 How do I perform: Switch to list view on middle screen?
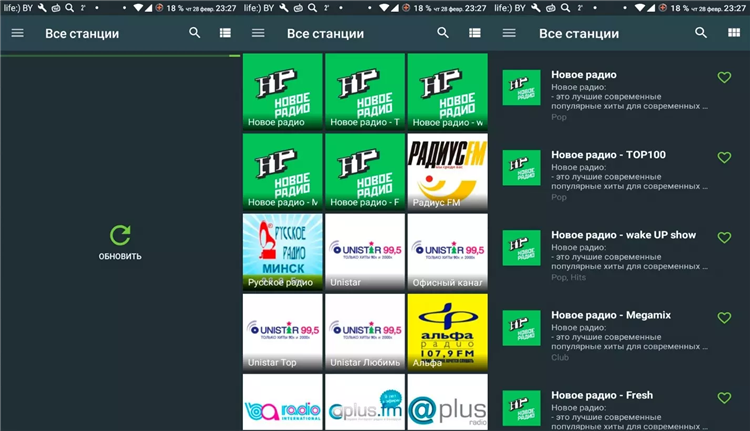pos(474,33)
